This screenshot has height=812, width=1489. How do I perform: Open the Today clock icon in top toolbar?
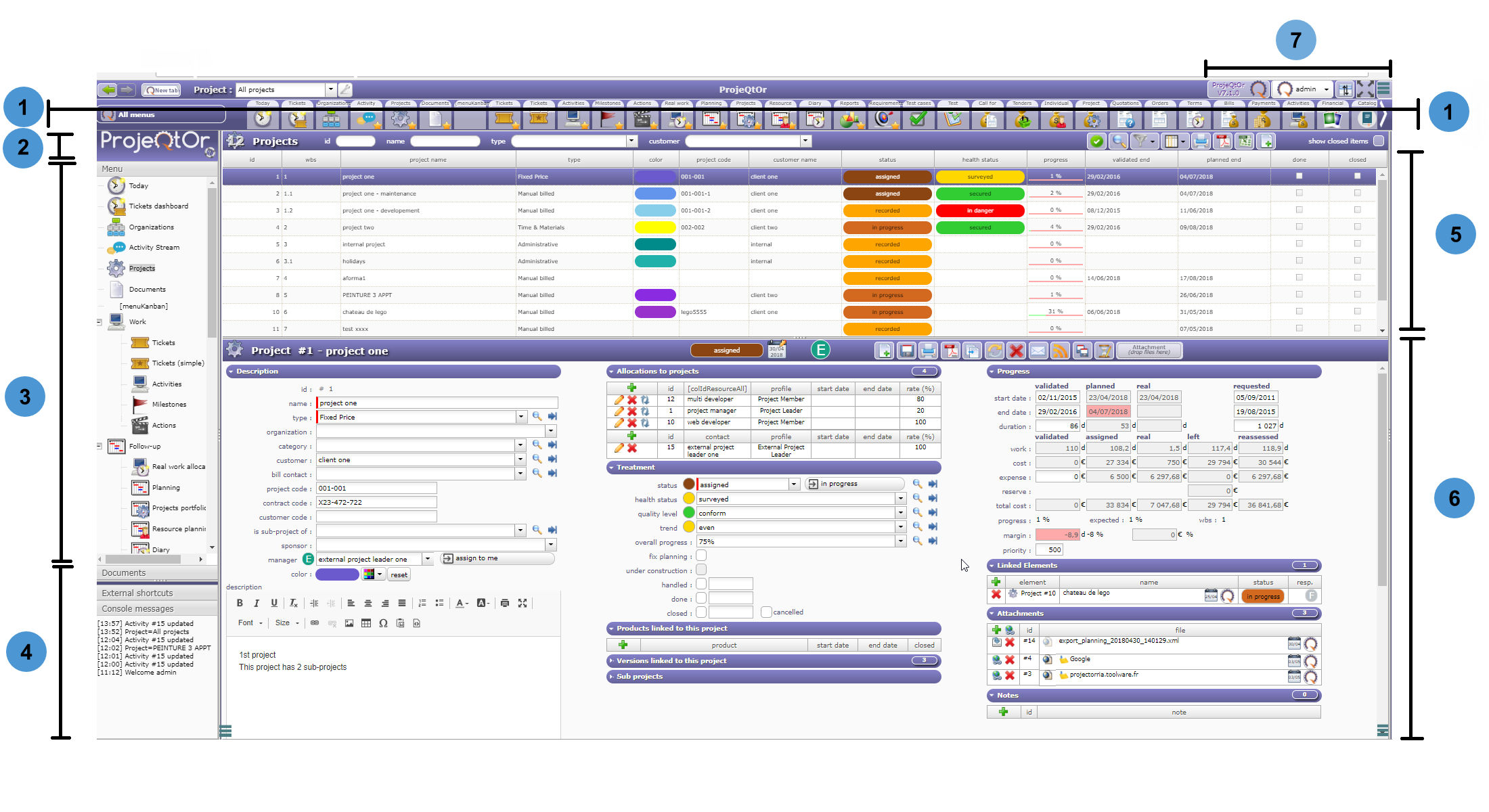pos(263,120)
